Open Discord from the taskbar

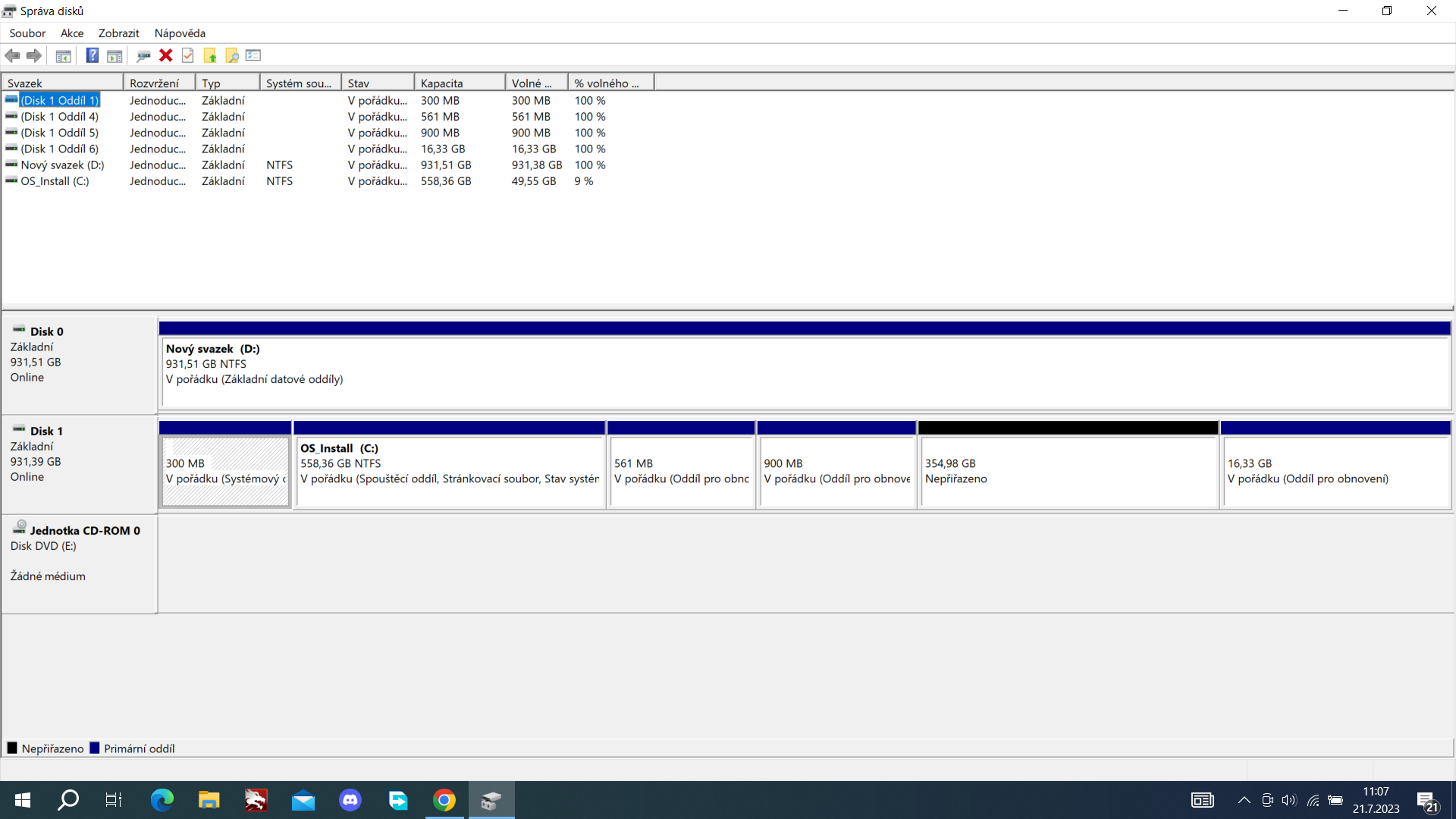coord(350,800)
